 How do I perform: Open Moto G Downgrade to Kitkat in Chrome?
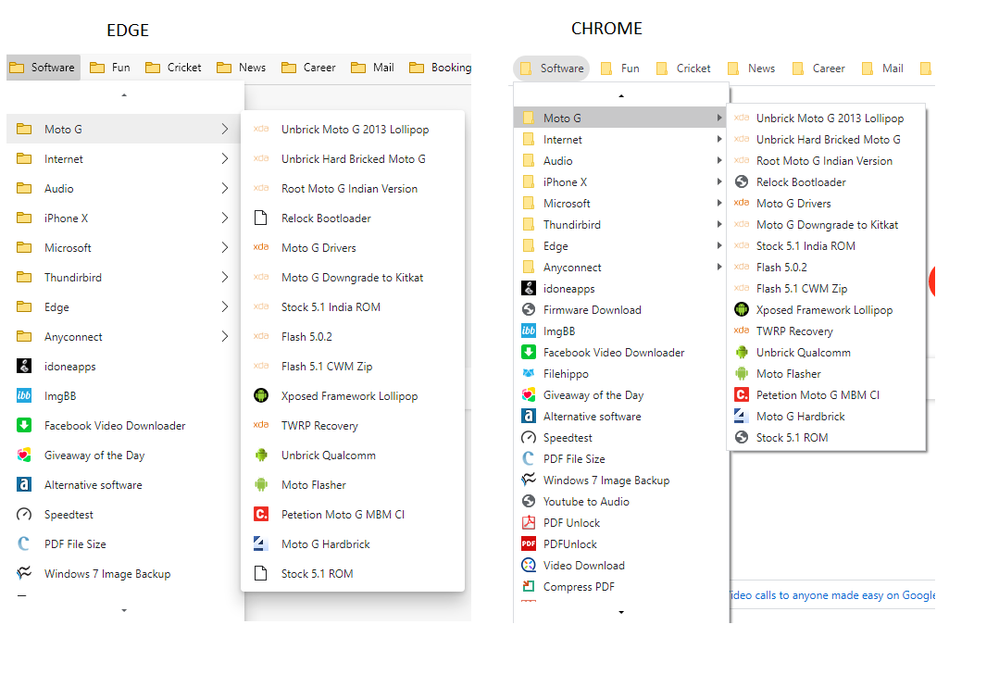(826, 224)
